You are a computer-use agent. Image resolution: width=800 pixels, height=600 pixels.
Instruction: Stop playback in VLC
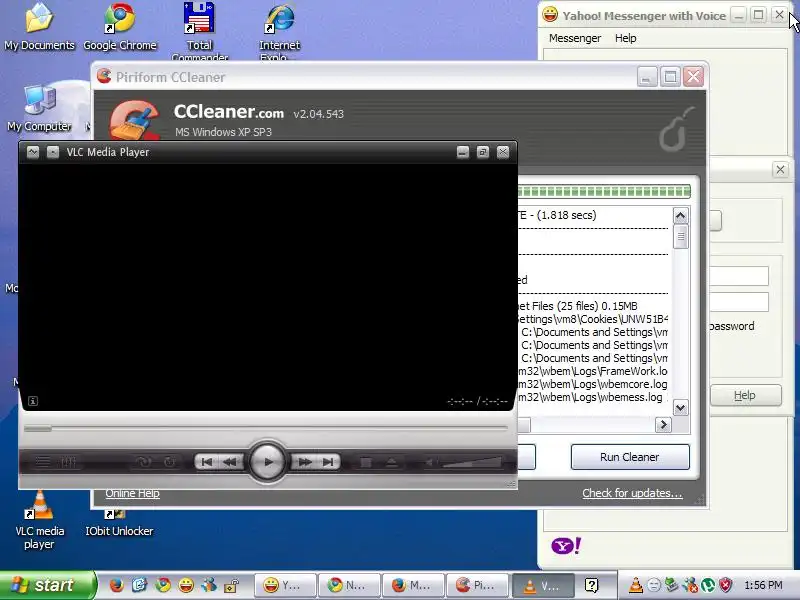pos(366,463)
